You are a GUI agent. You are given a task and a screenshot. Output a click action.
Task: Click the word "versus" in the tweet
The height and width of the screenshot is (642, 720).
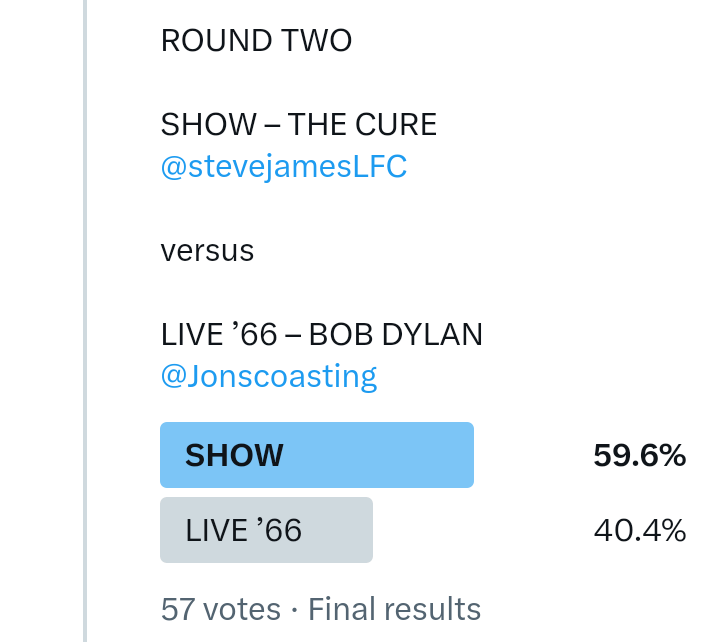(207, 250)
